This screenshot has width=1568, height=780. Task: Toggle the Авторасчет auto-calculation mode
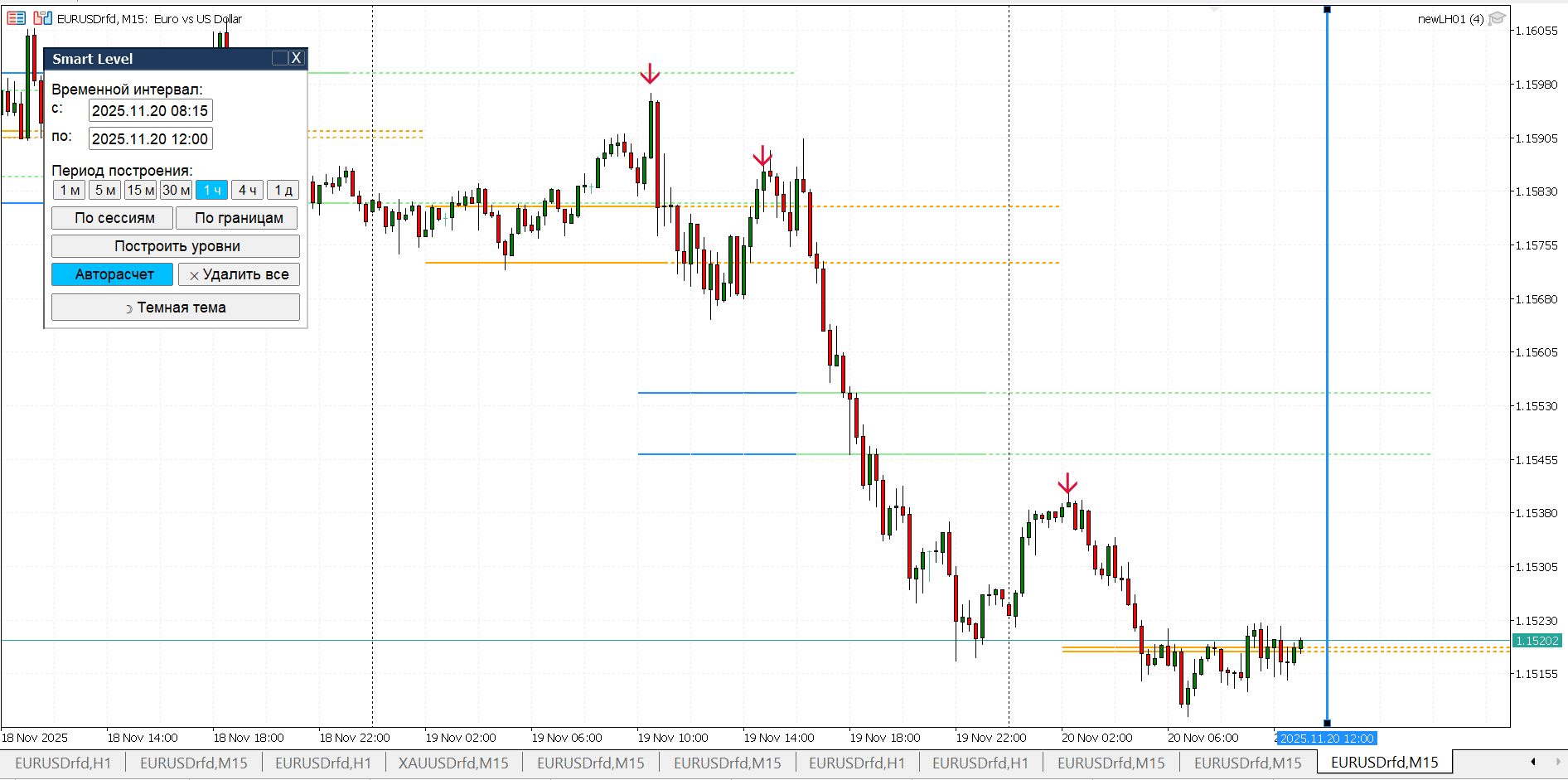pos(113,274)
